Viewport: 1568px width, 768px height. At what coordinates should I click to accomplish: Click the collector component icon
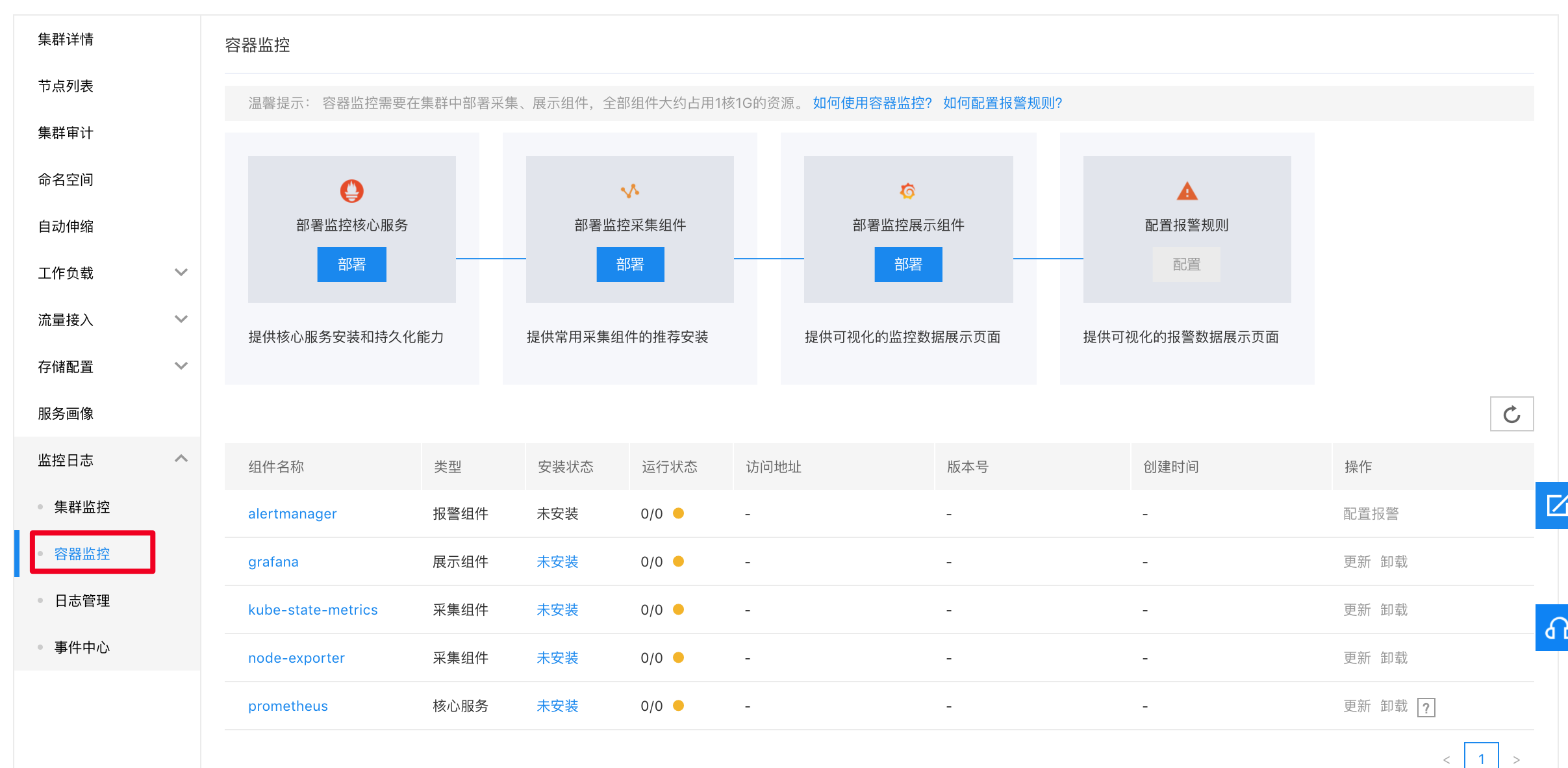click(629, 191)
